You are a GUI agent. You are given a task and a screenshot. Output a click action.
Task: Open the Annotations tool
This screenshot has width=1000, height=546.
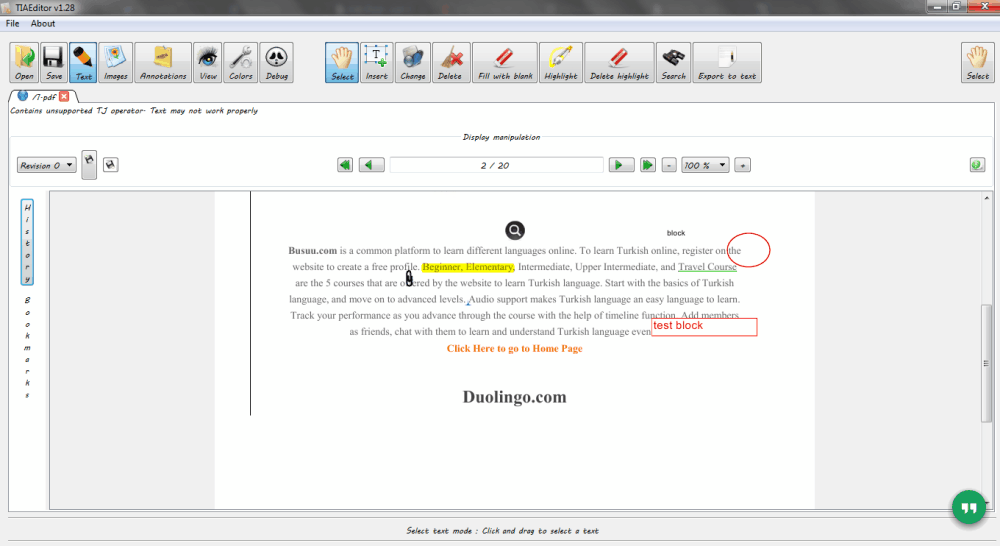point(163,63)
